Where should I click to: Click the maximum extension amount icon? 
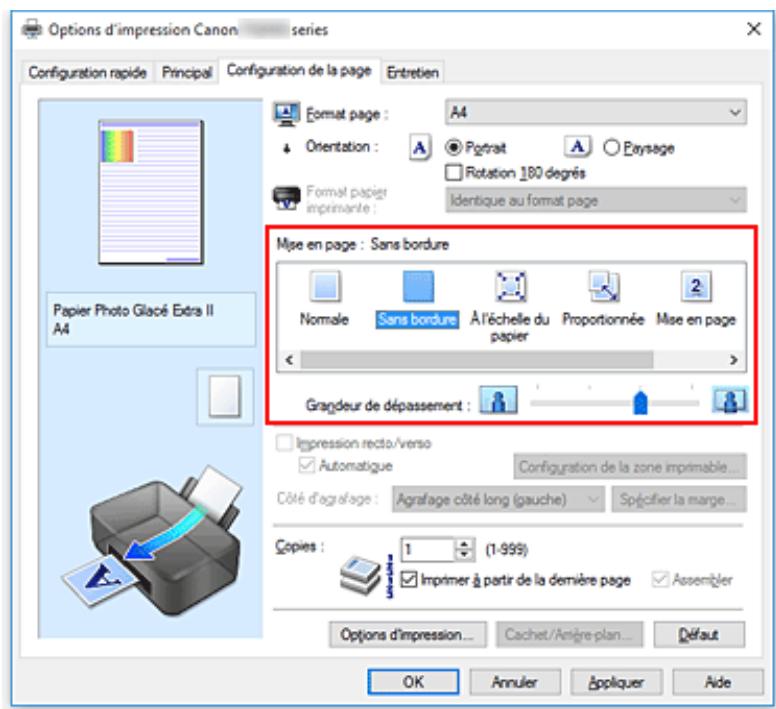[x=730, y=400]
